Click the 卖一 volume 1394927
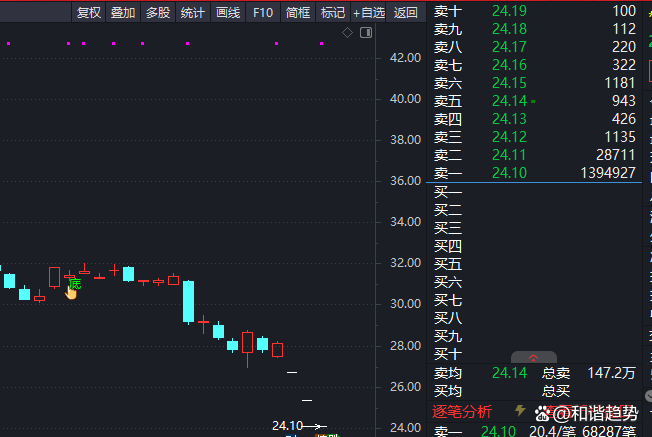The image size is (652, 437). coord(608,173)
